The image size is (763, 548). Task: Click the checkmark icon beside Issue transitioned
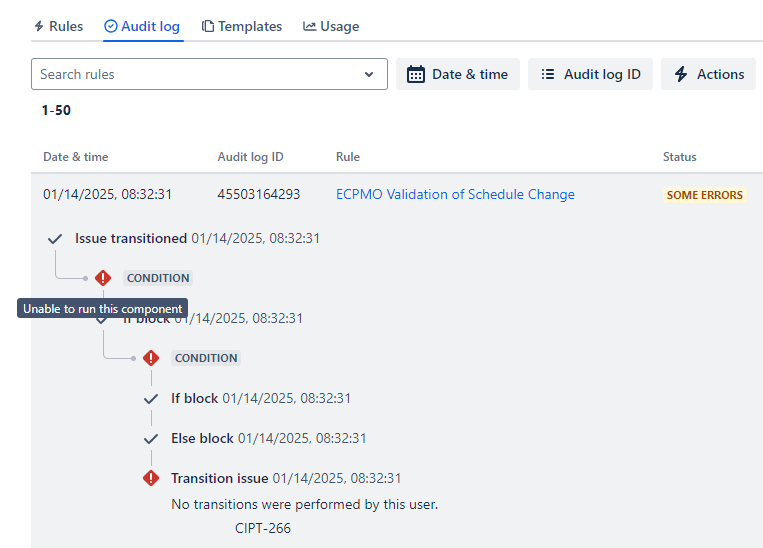(55, 238)
